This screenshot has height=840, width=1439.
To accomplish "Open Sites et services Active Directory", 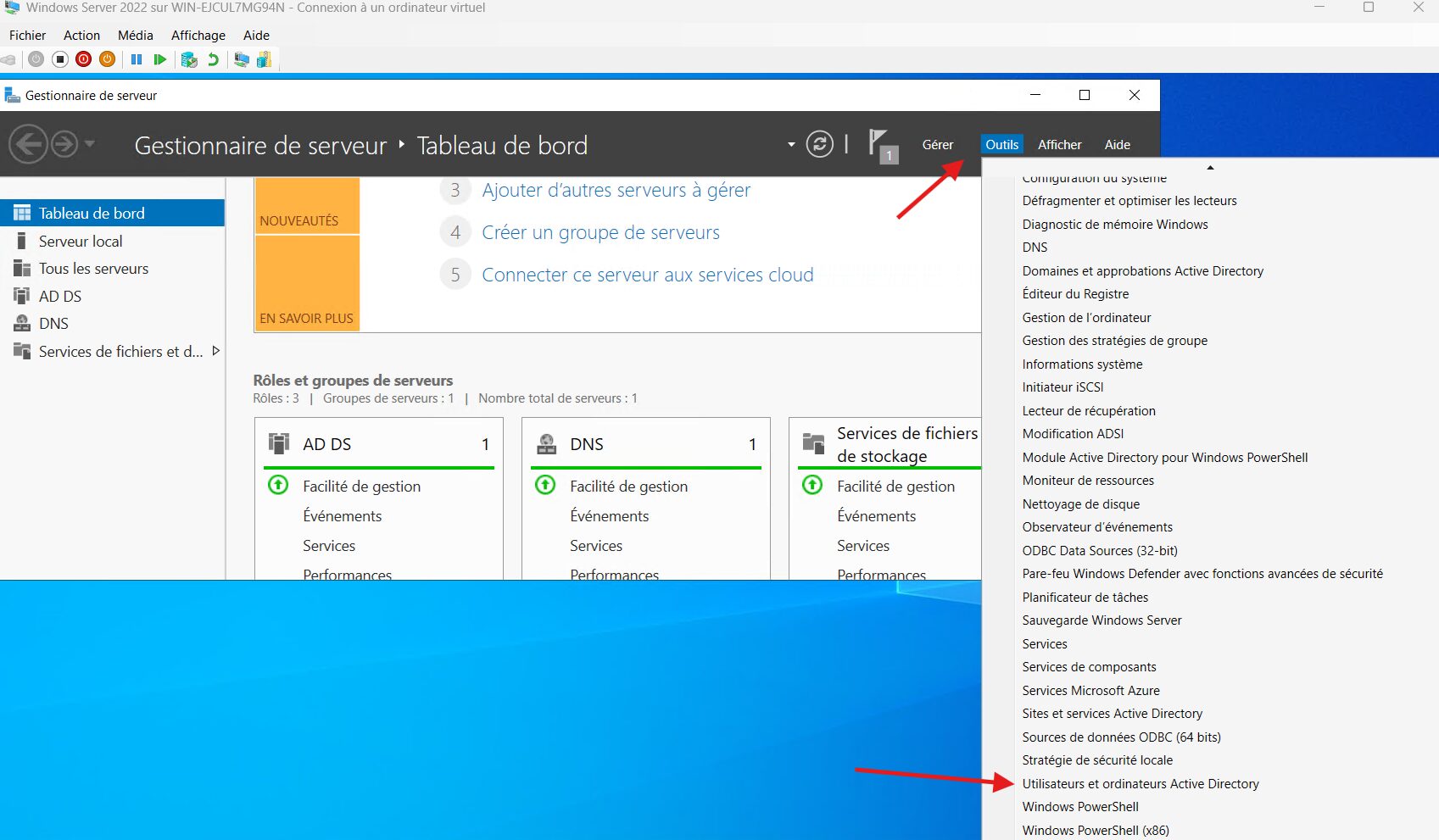I will 1113,713.
